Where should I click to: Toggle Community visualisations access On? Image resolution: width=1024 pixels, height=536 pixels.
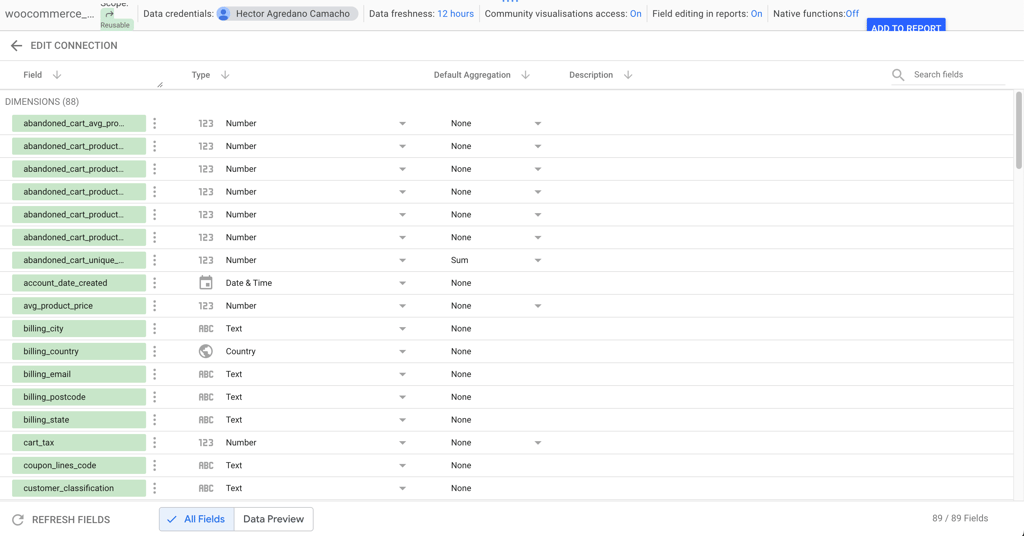635,14
